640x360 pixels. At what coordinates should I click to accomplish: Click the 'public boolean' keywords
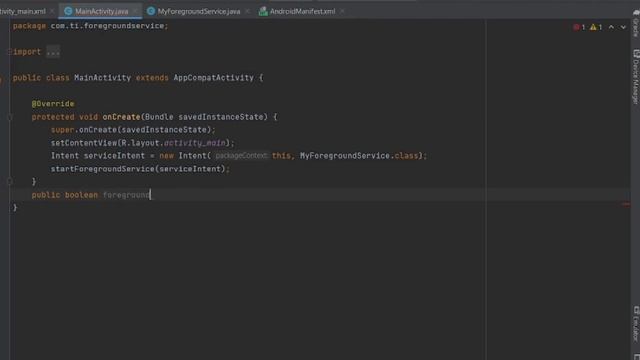pos(64,195)
